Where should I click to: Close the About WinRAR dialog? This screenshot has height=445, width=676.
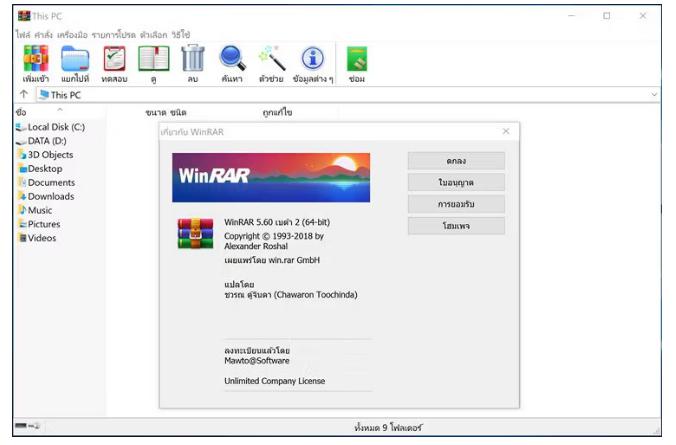pyautogui.click(x=505, y=131)
